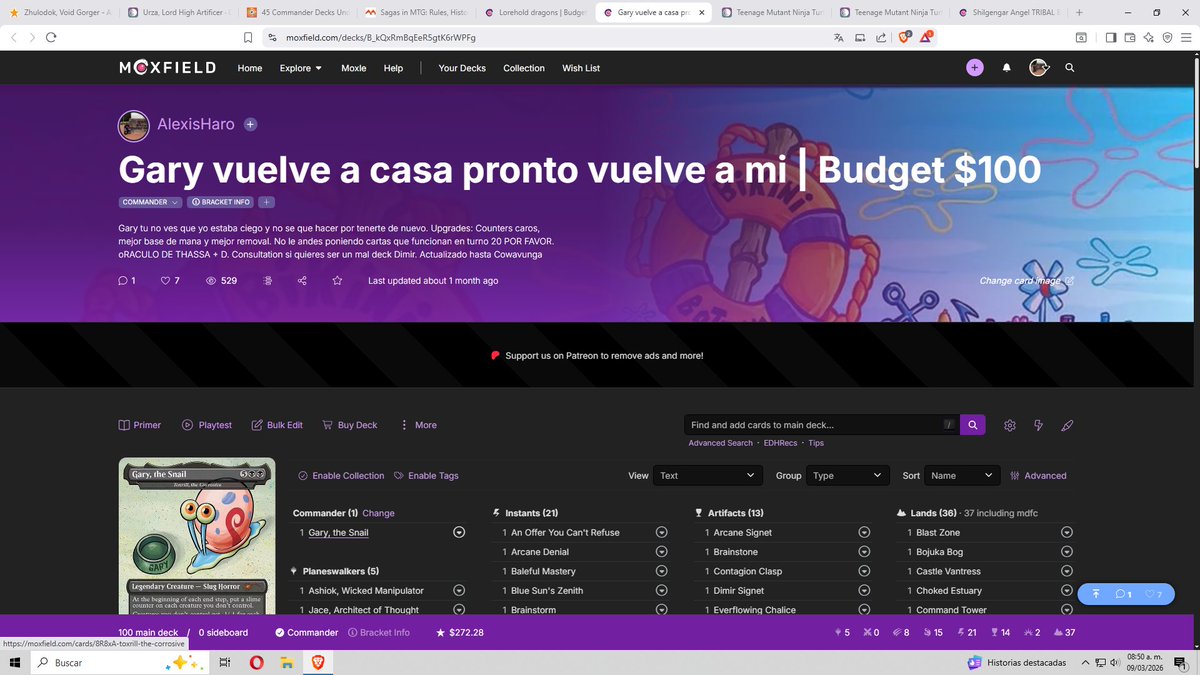Click the plus icon next to AlexisHaro
This screenshot has height=675, width=1200.
pos(250,125)
